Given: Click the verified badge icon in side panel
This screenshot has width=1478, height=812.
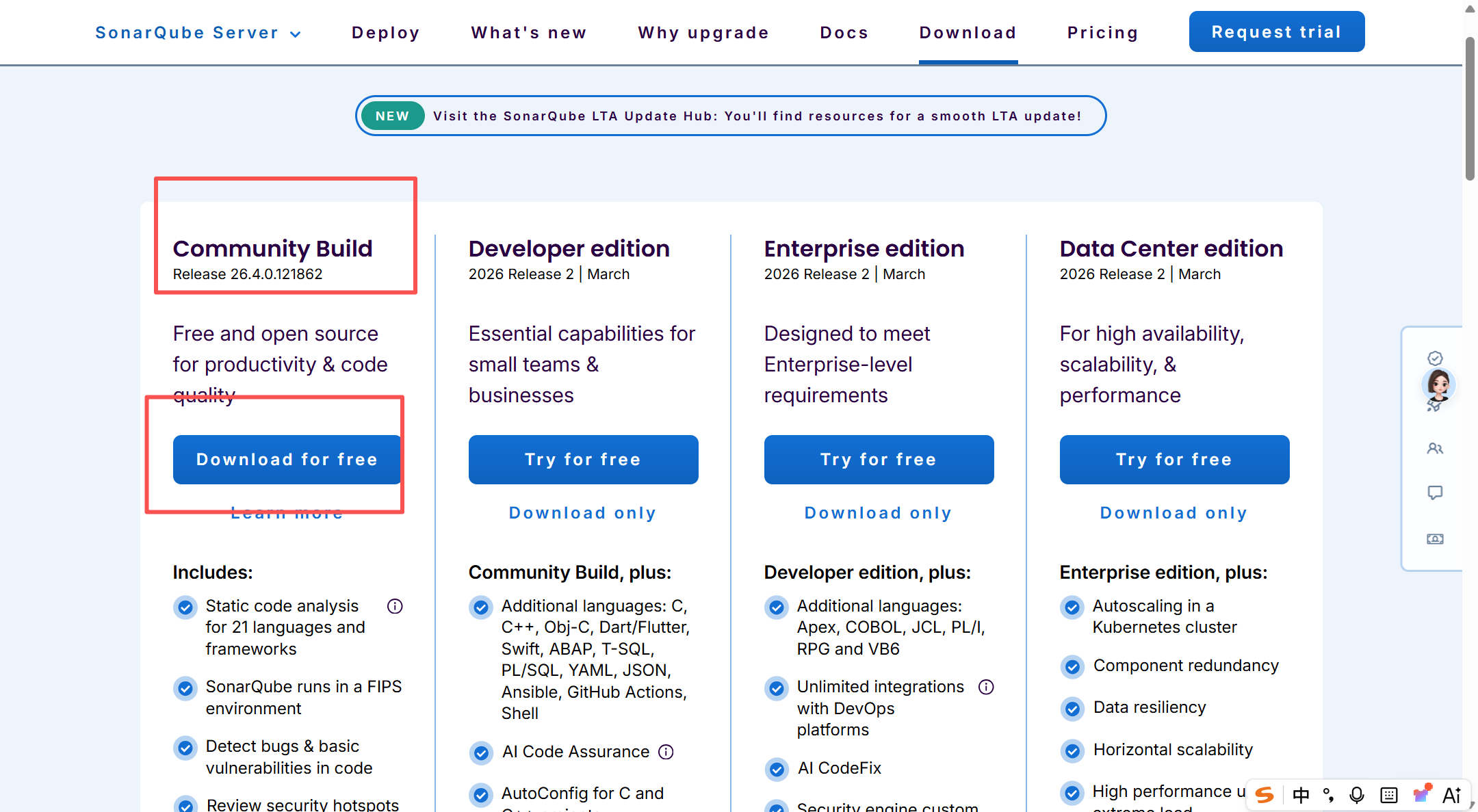Looking at the screenshot, I should [1435, 358].
